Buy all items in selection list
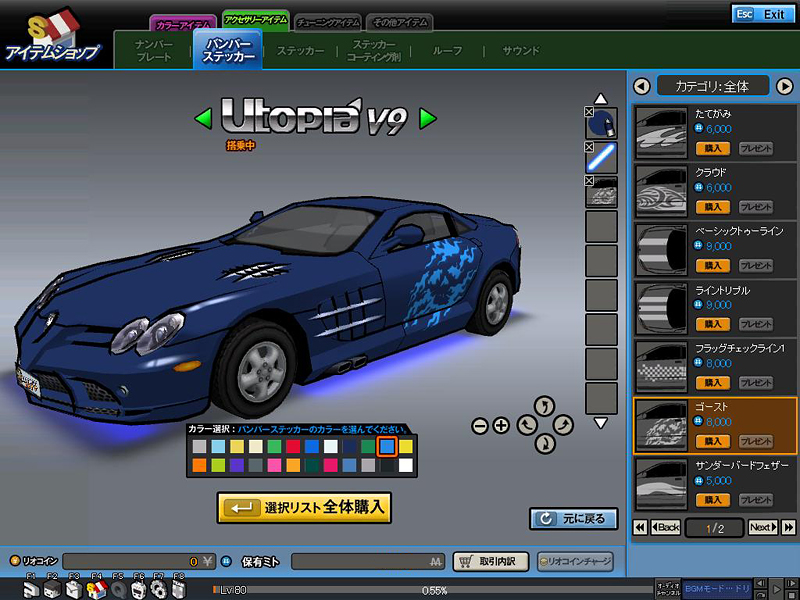 pyautogui.click(x=305, y=508)
